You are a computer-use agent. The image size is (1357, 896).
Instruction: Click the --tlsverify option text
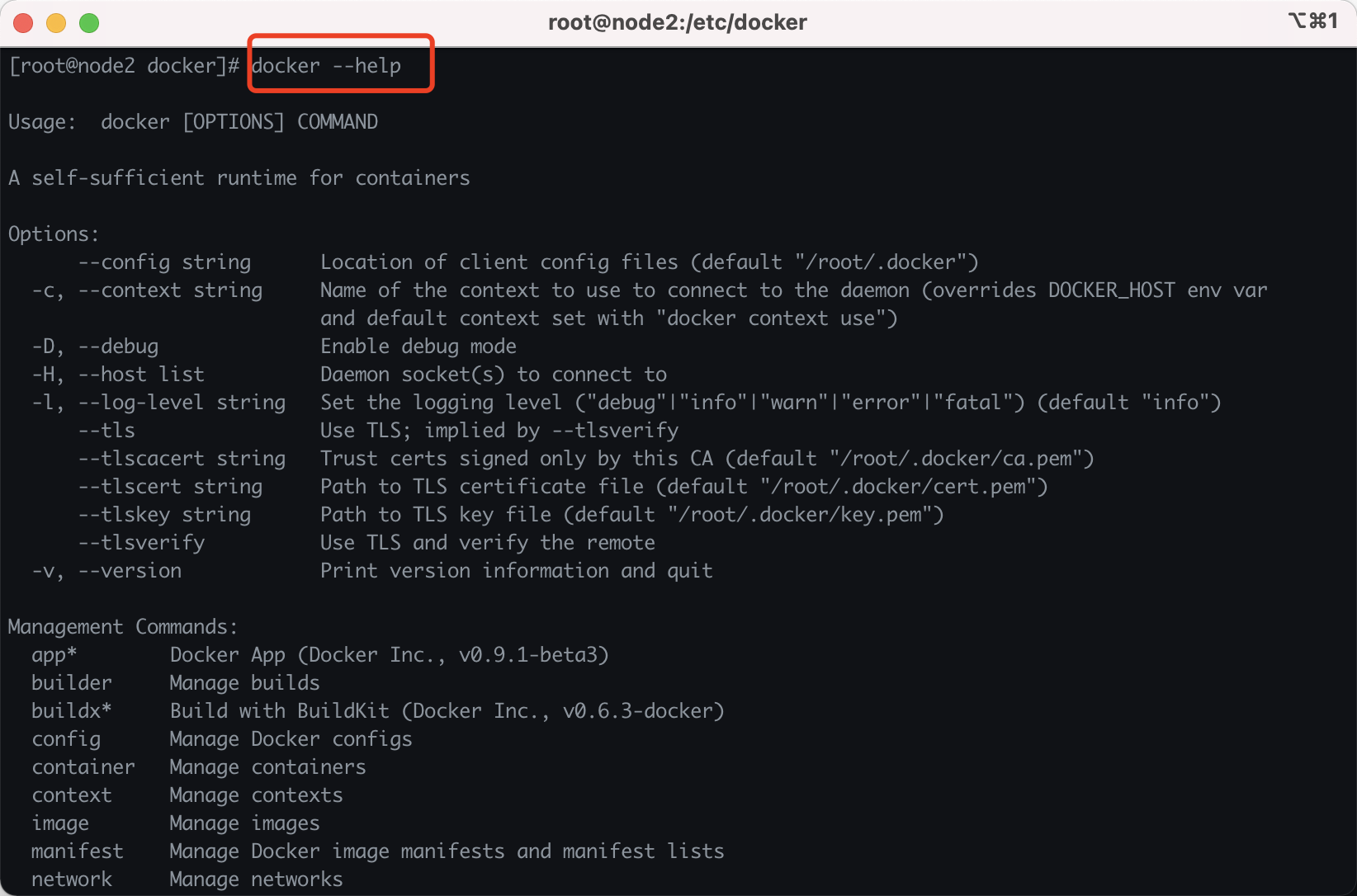pos(141,543)
